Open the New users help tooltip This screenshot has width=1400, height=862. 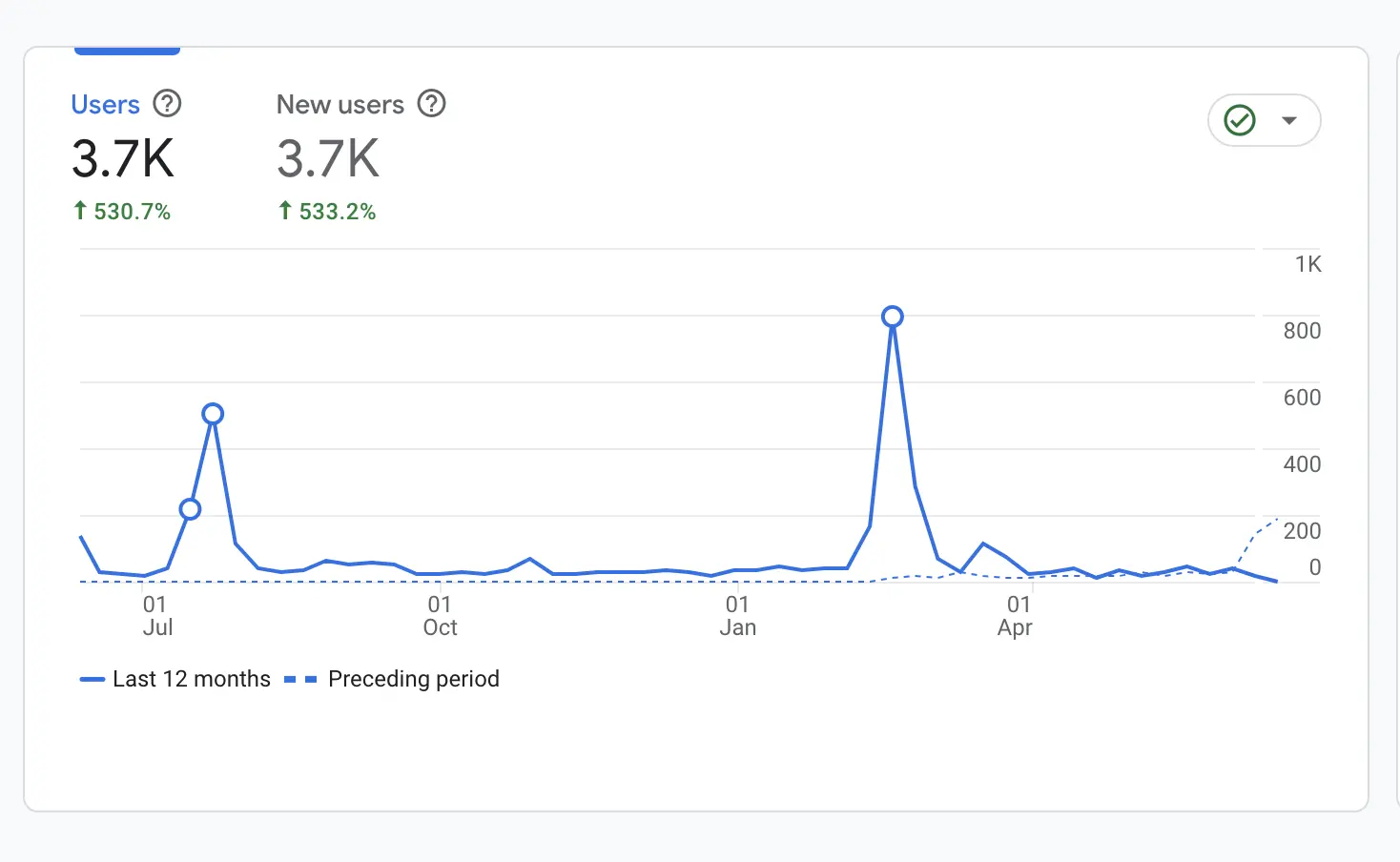click(x=431, y=104)
